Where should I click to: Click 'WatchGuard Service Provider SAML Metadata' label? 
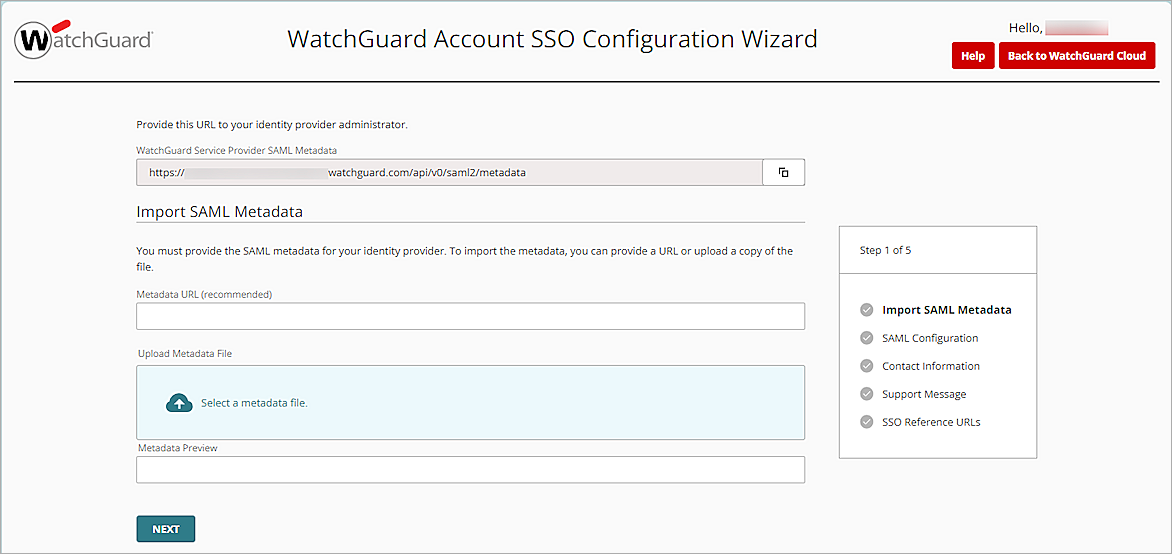coord(236,150)
